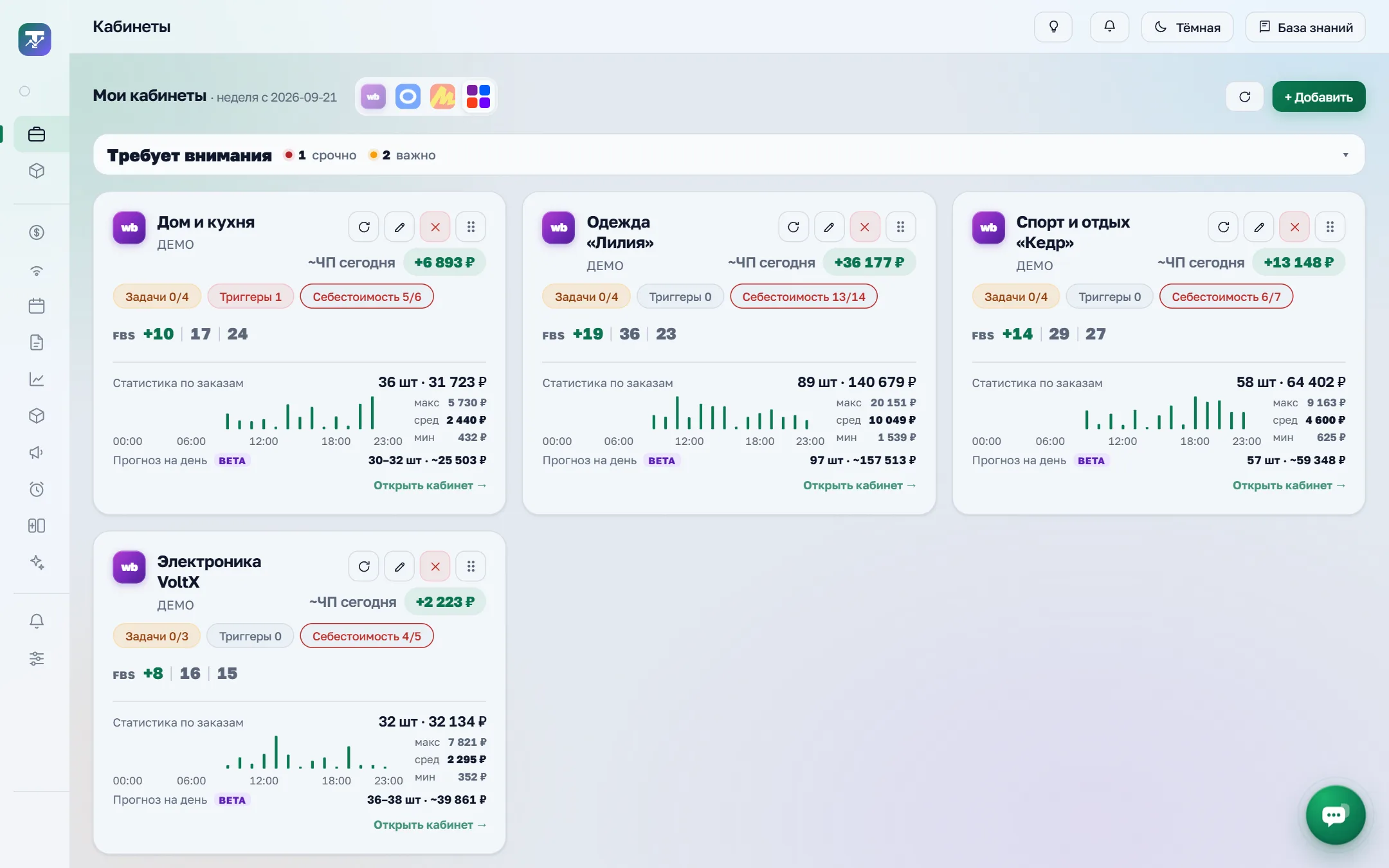Click drag handle on Электроника VoltX card
The width and height of the screenshot is (1389, 868).
[x=471, y=566]
